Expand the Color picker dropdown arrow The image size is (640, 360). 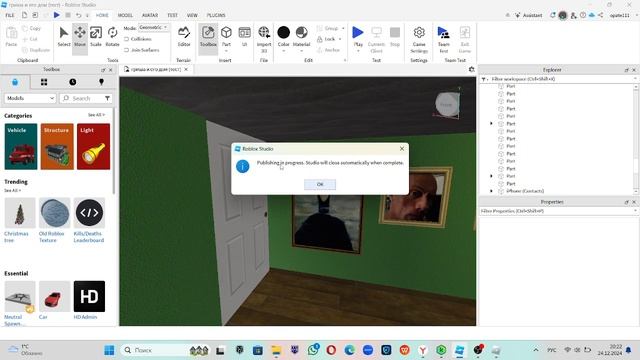(284, 51)
